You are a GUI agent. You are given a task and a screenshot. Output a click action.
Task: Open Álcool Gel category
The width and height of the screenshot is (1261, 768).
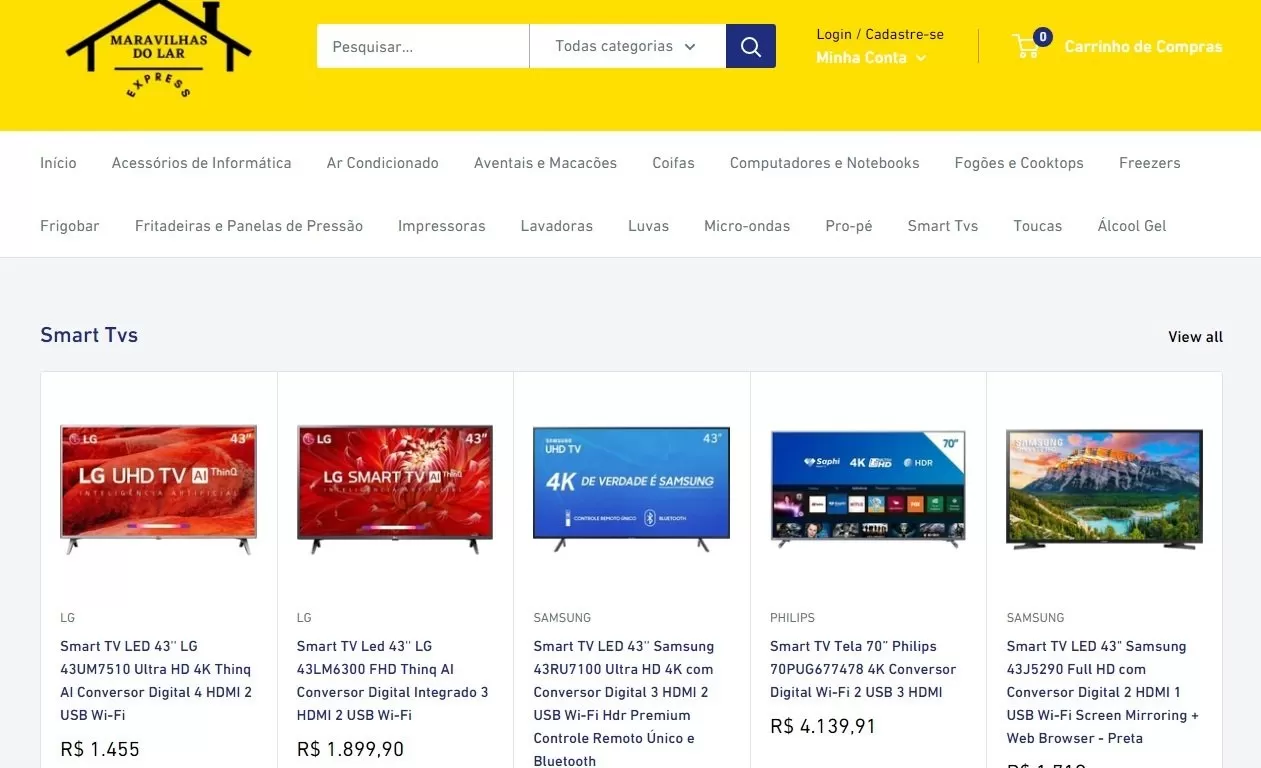(1132, 226)
